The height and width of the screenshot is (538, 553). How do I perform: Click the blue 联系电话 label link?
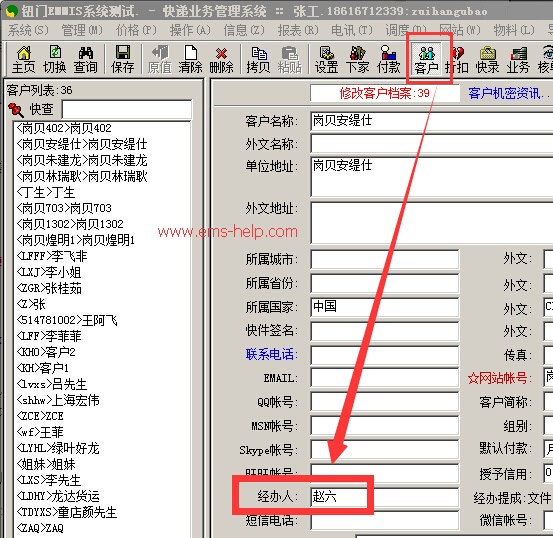(271, 354)
